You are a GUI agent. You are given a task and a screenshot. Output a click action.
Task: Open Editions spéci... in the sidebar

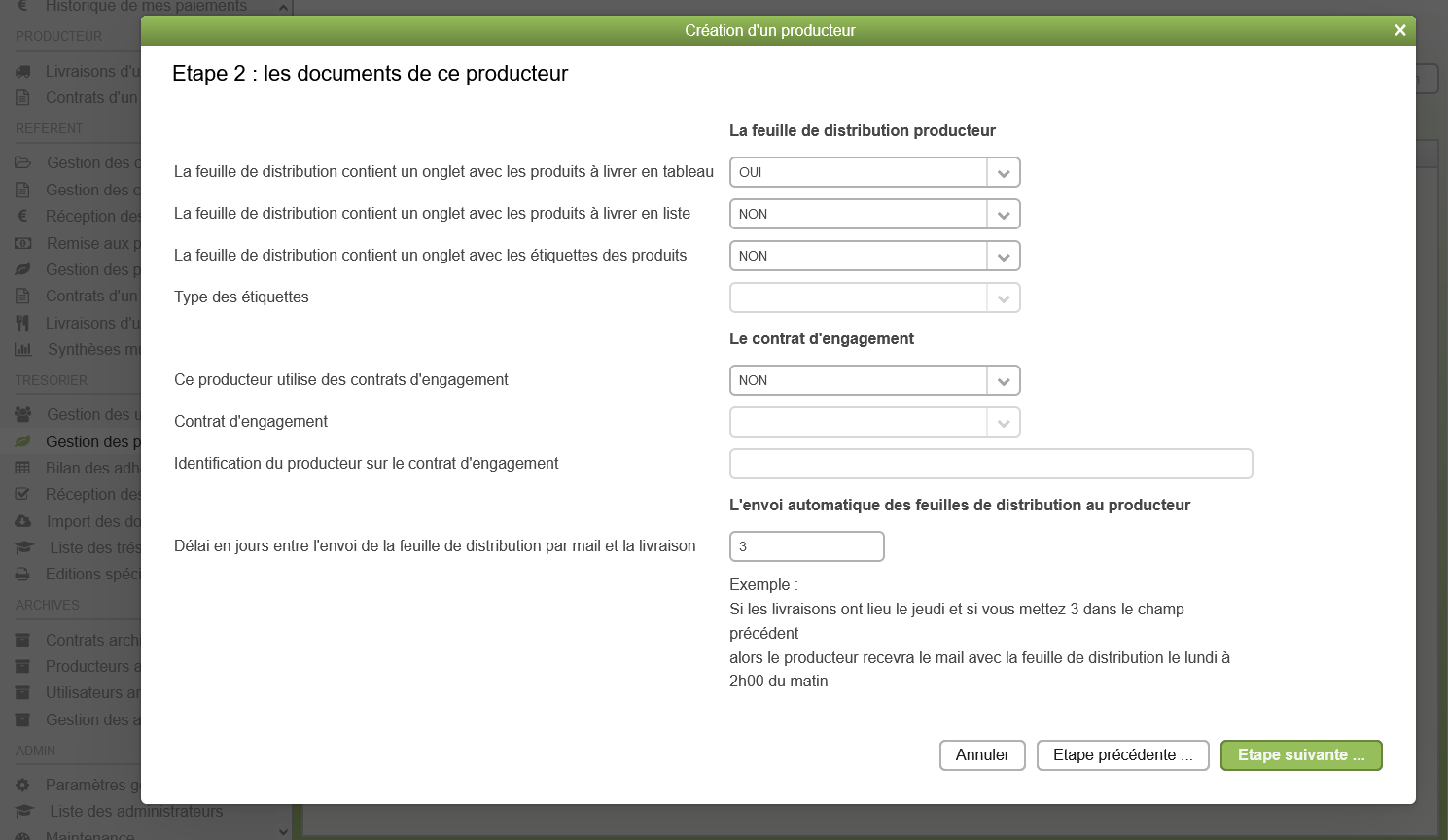click(93, 574)
